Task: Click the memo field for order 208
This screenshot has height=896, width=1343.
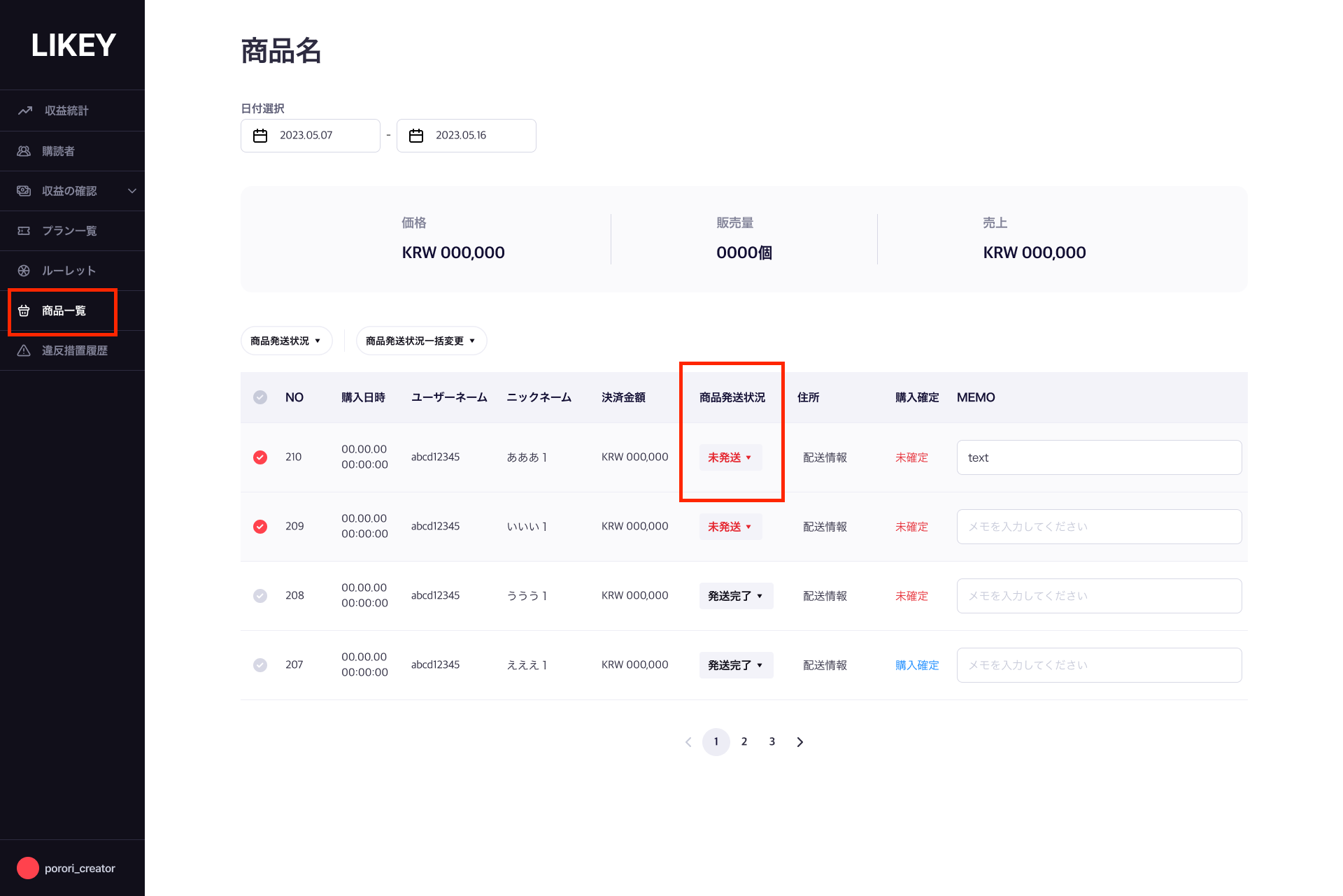Action: 1099,596
